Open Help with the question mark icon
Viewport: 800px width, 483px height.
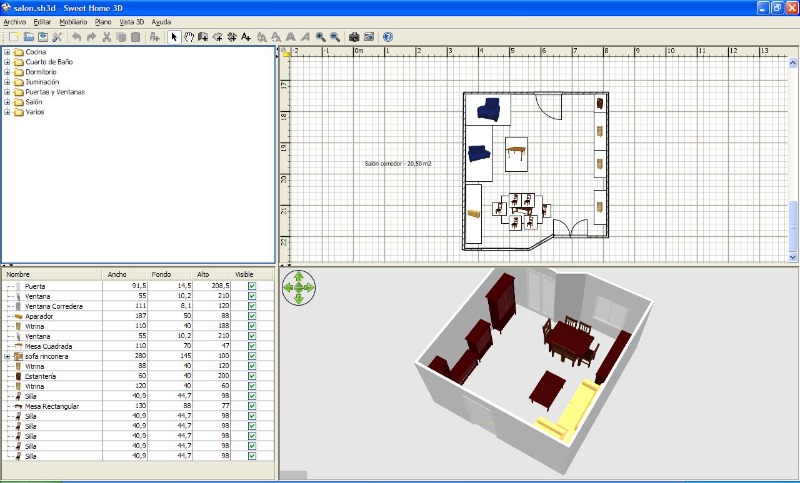point(388,37)
